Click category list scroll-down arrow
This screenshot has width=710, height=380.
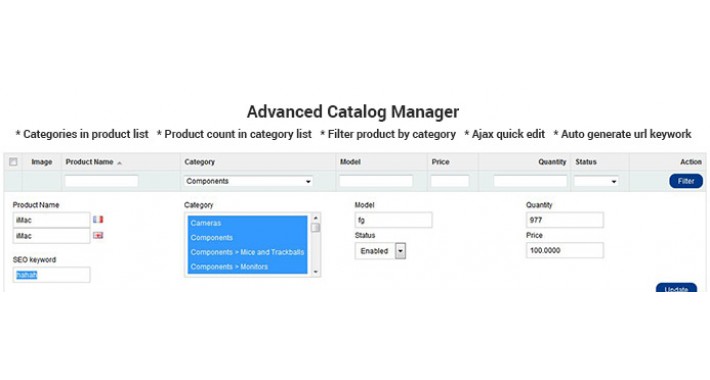click(x=316, y=272)
